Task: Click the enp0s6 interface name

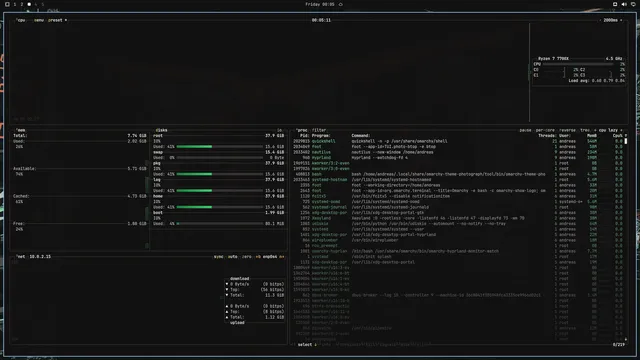Action: click(x=270, y=257)
